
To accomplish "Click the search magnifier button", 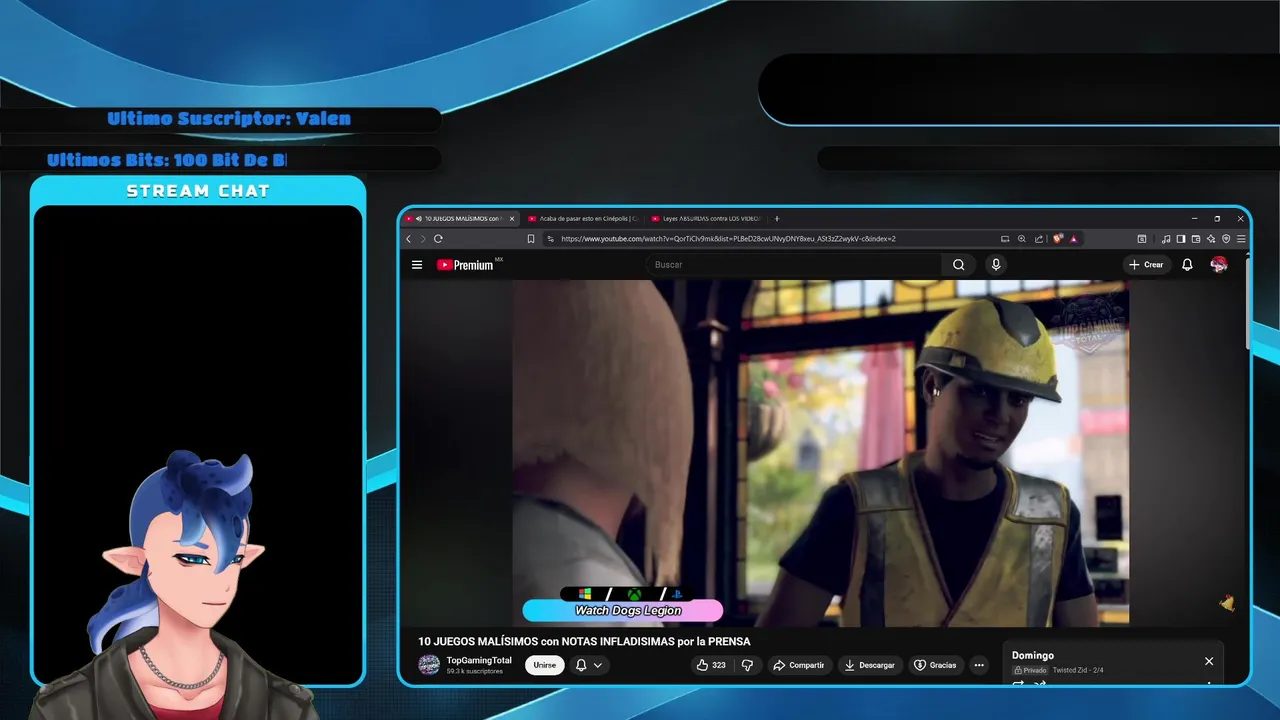I will tap(958, 265).
